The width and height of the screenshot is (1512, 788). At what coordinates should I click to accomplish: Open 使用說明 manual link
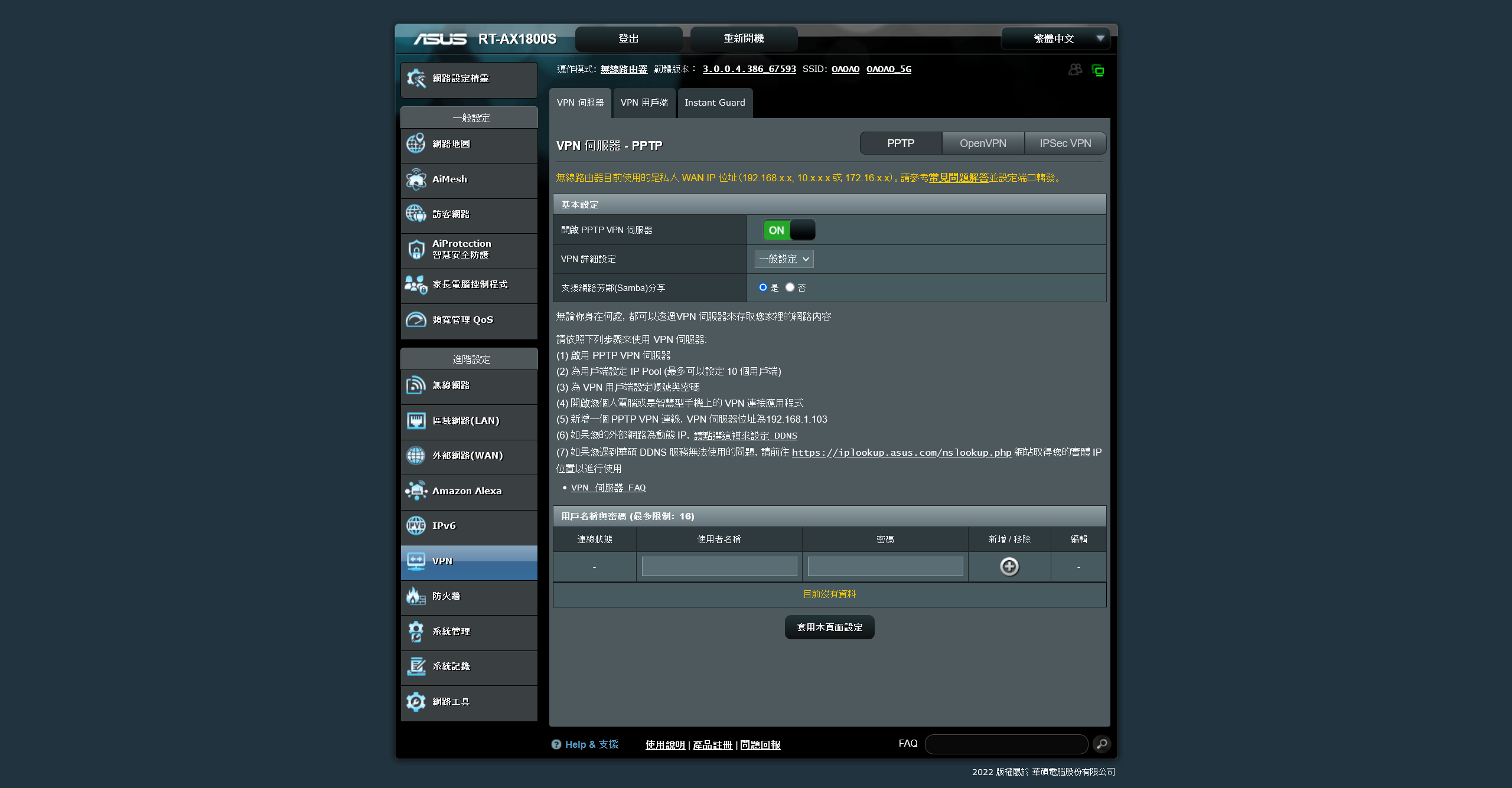[x=665, y=745]
